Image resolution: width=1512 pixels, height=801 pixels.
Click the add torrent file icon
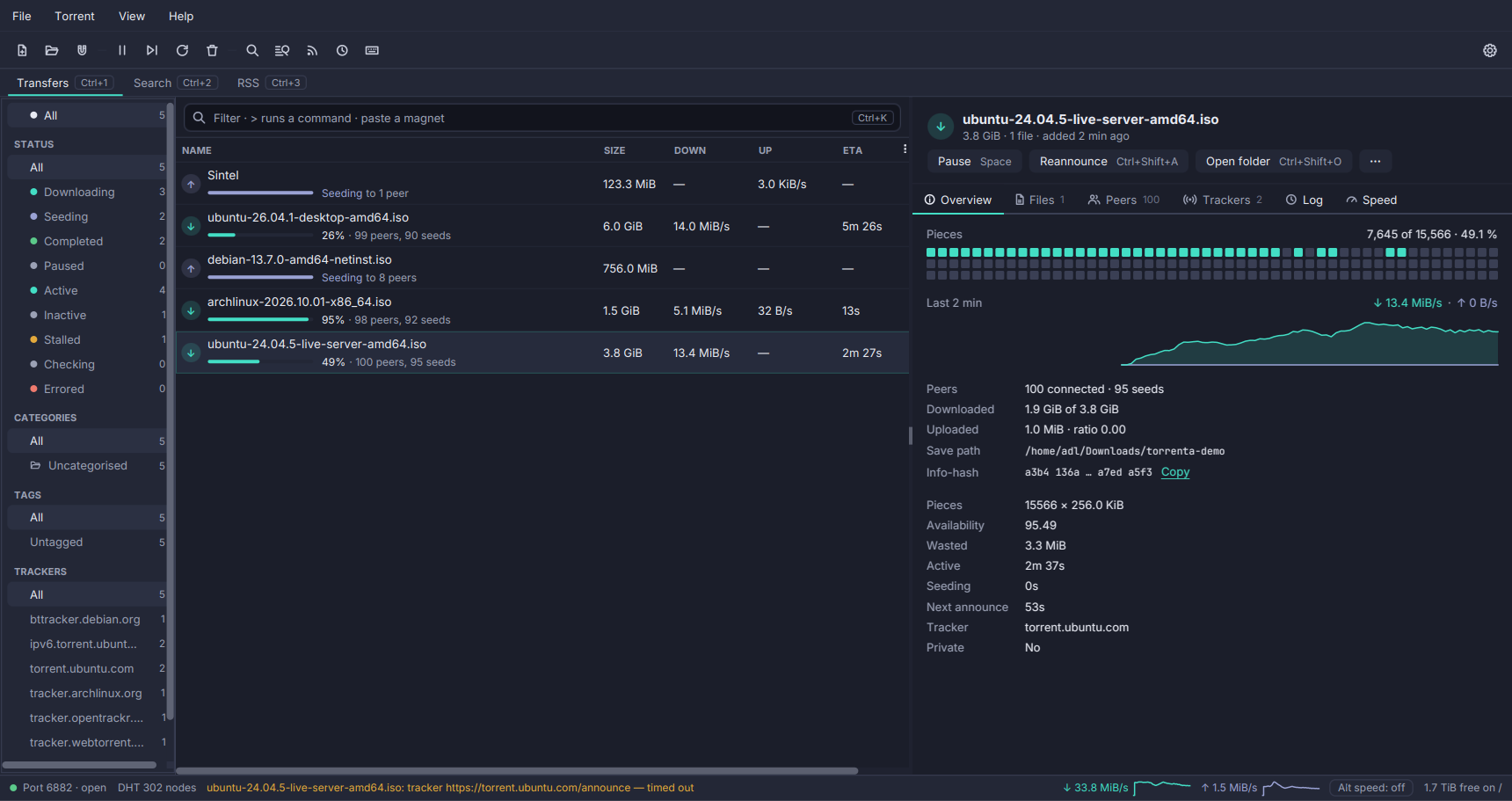point(22,50)
